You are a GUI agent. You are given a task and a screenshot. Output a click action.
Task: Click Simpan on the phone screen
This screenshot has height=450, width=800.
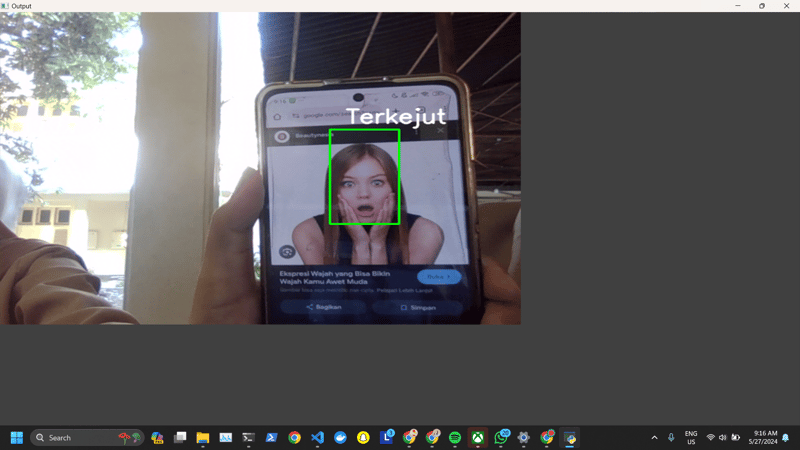[x=418, y=308]
